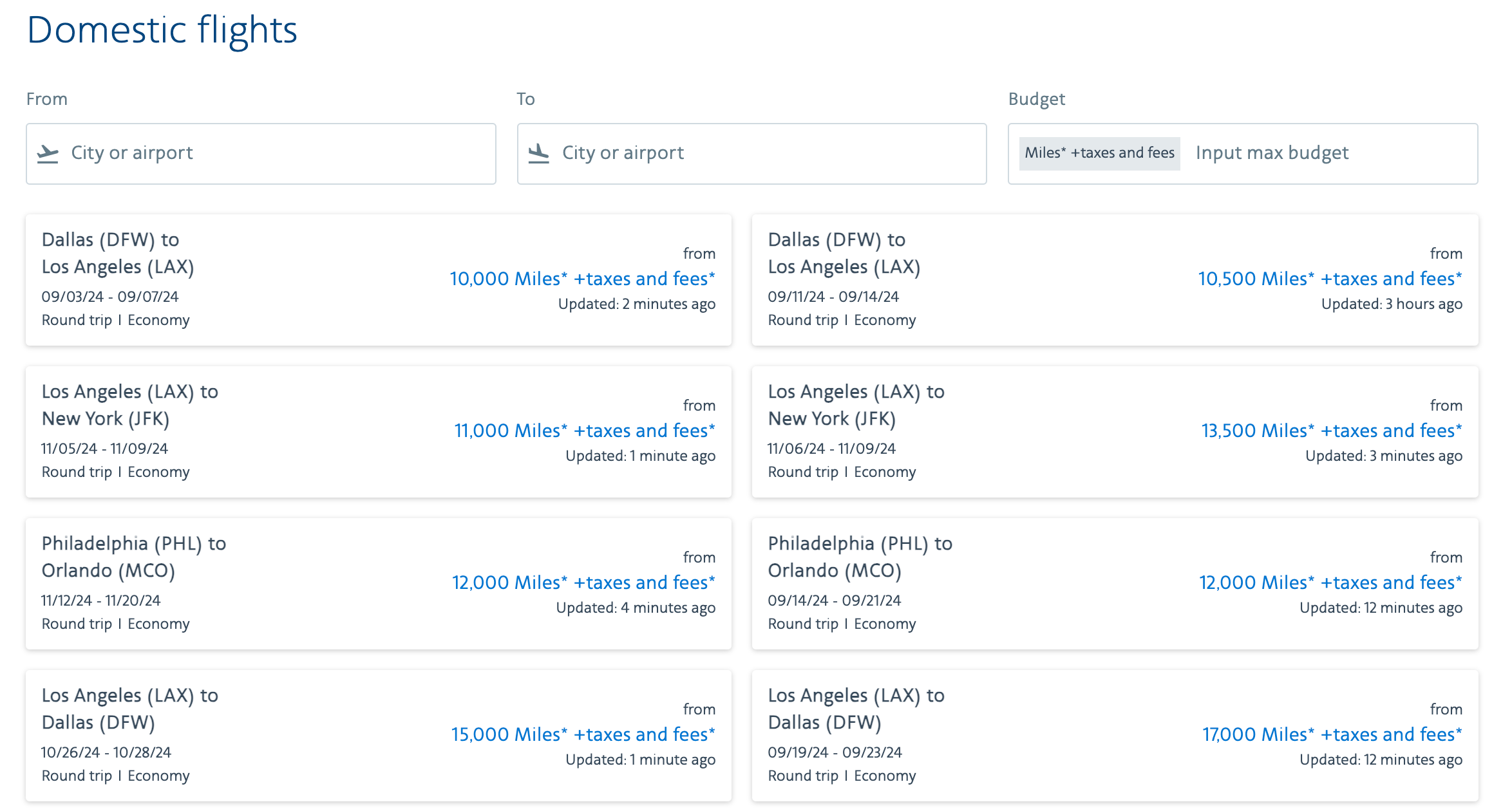Image resolution: width=1512 pixels, height=811 pixels.
Task: Open the Philadelphia to Orlando 09/14/24 fare card
Action: [1114, 584]
